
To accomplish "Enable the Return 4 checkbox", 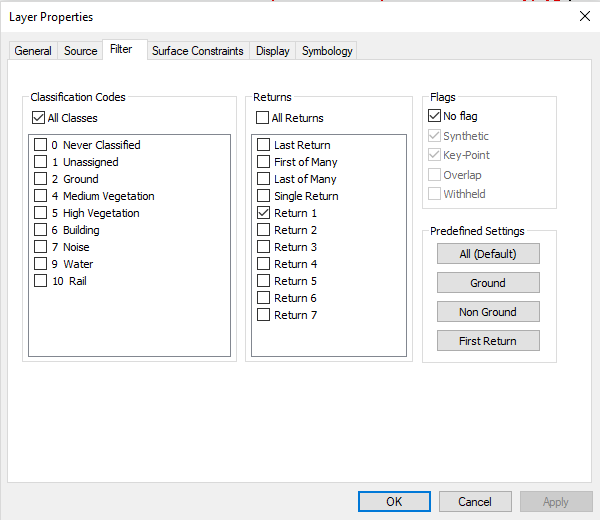I will pyautogui.click(x=263, y=264).
